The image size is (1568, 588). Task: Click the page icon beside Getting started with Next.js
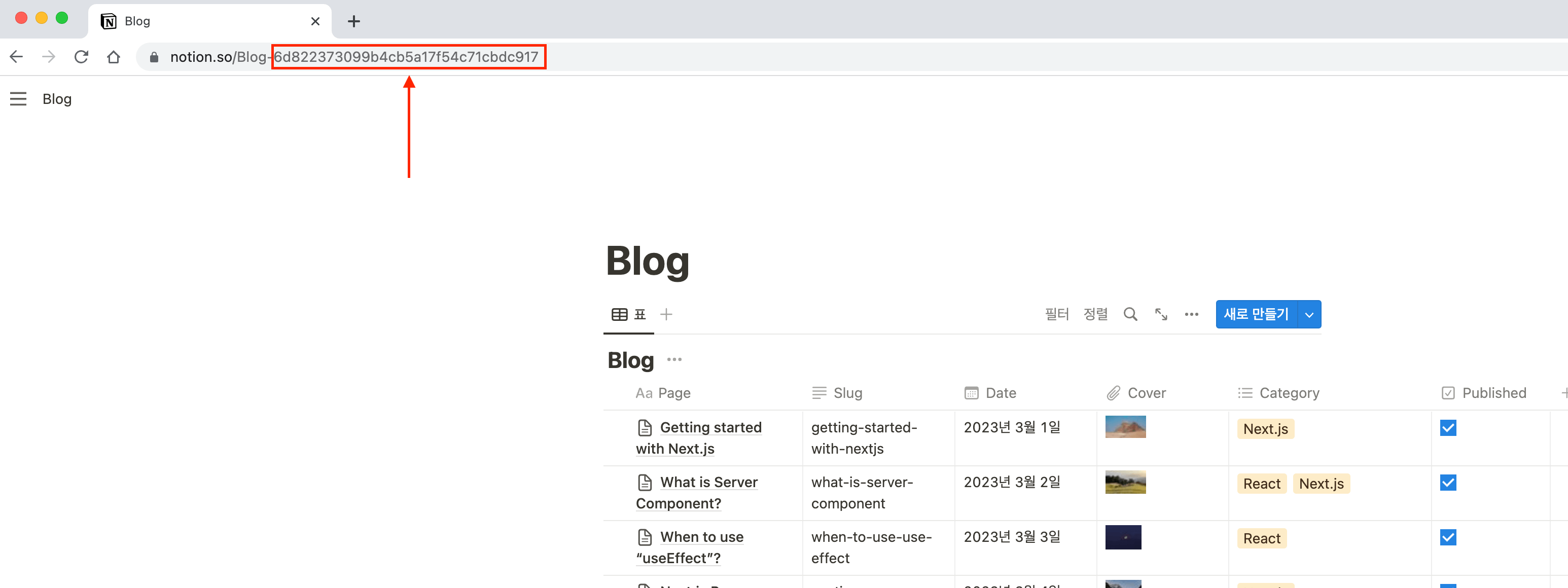[646, 427]
